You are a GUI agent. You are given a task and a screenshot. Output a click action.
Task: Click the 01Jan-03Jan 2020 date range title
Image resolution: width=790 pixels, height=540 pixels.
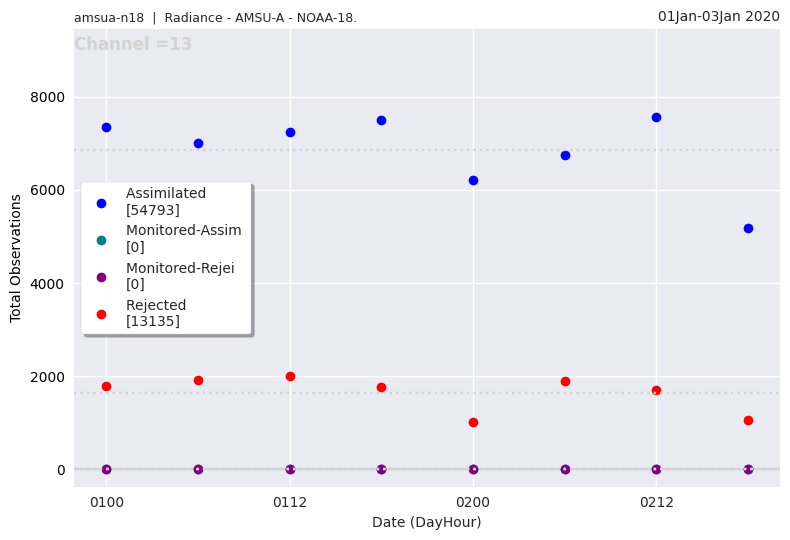coord(718,16)
